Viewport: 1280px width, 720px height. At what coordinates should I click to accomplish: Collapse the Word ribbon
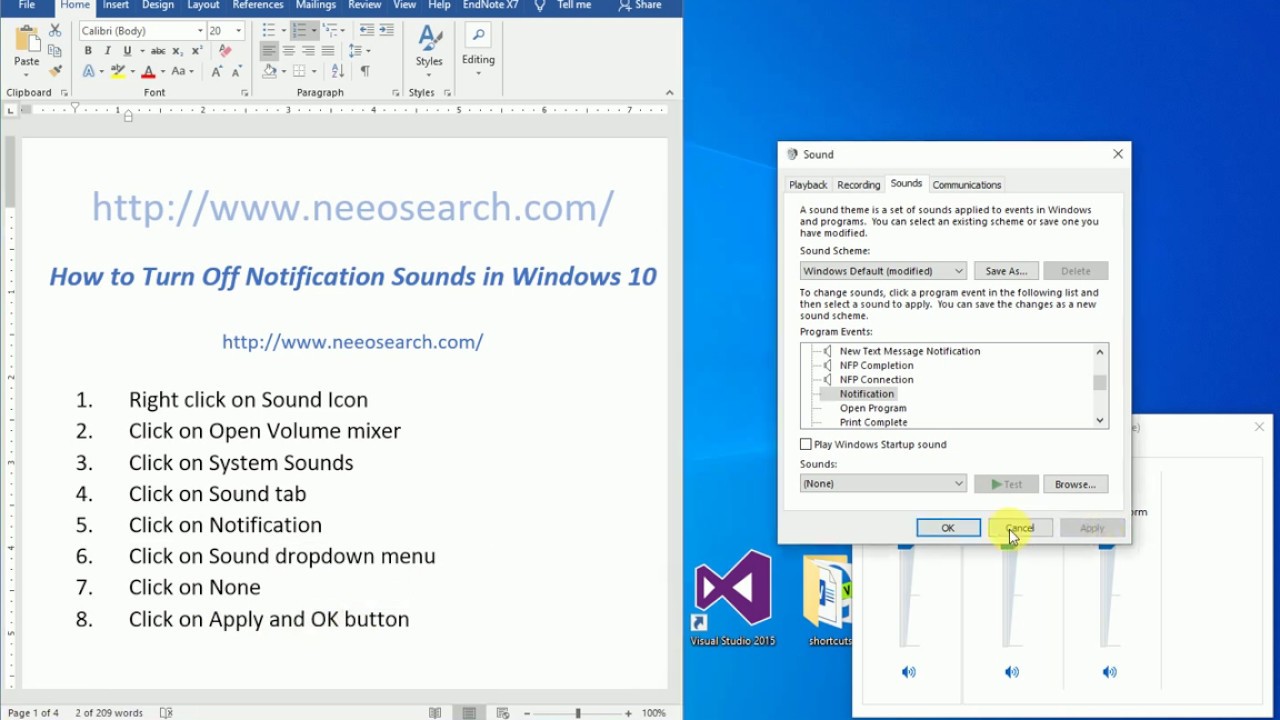coord(669,93)
